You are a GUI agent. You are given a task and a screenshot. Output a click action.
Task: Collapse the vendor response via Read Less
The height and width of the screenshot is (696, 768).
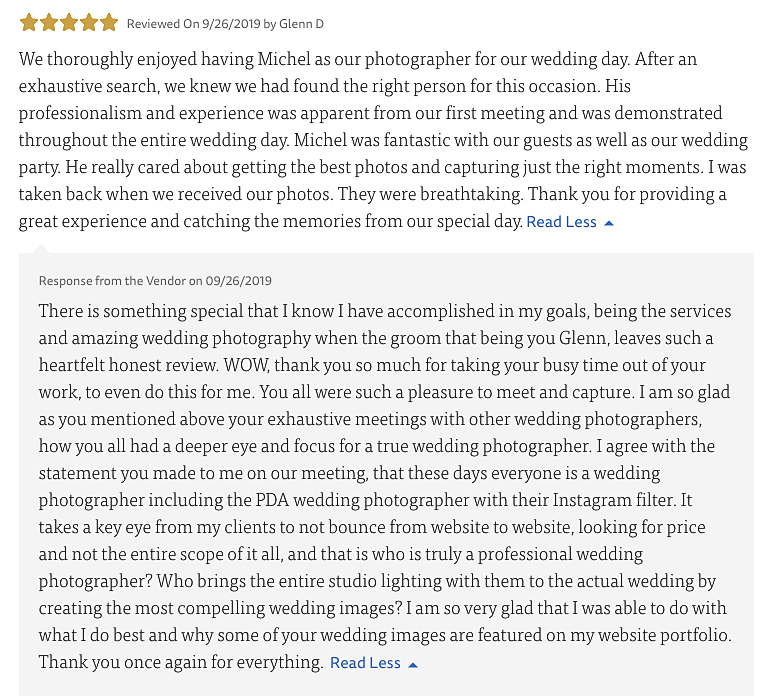coord(365,663)
